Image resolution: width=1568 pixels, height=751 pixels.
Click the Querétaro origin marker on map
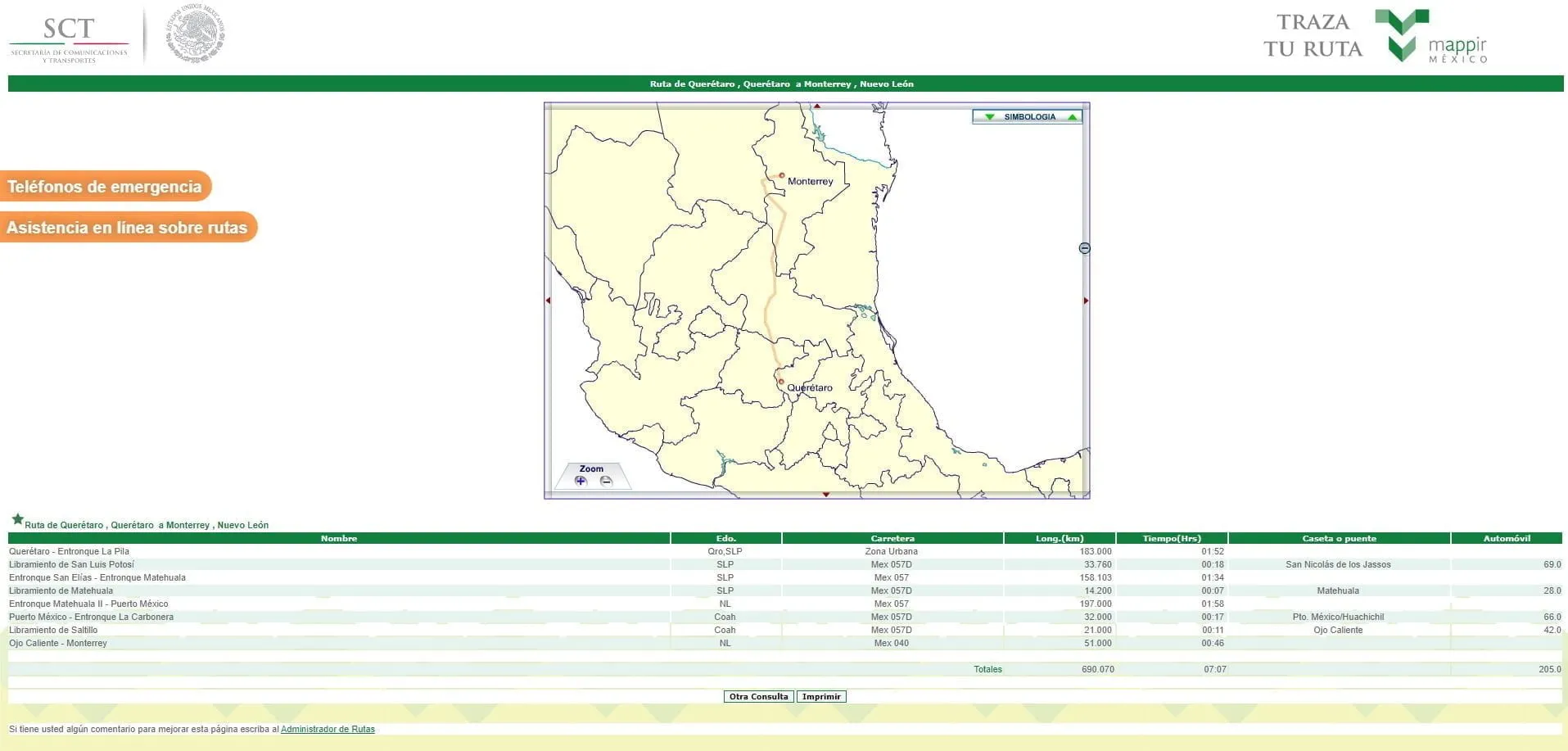(780, 382)
